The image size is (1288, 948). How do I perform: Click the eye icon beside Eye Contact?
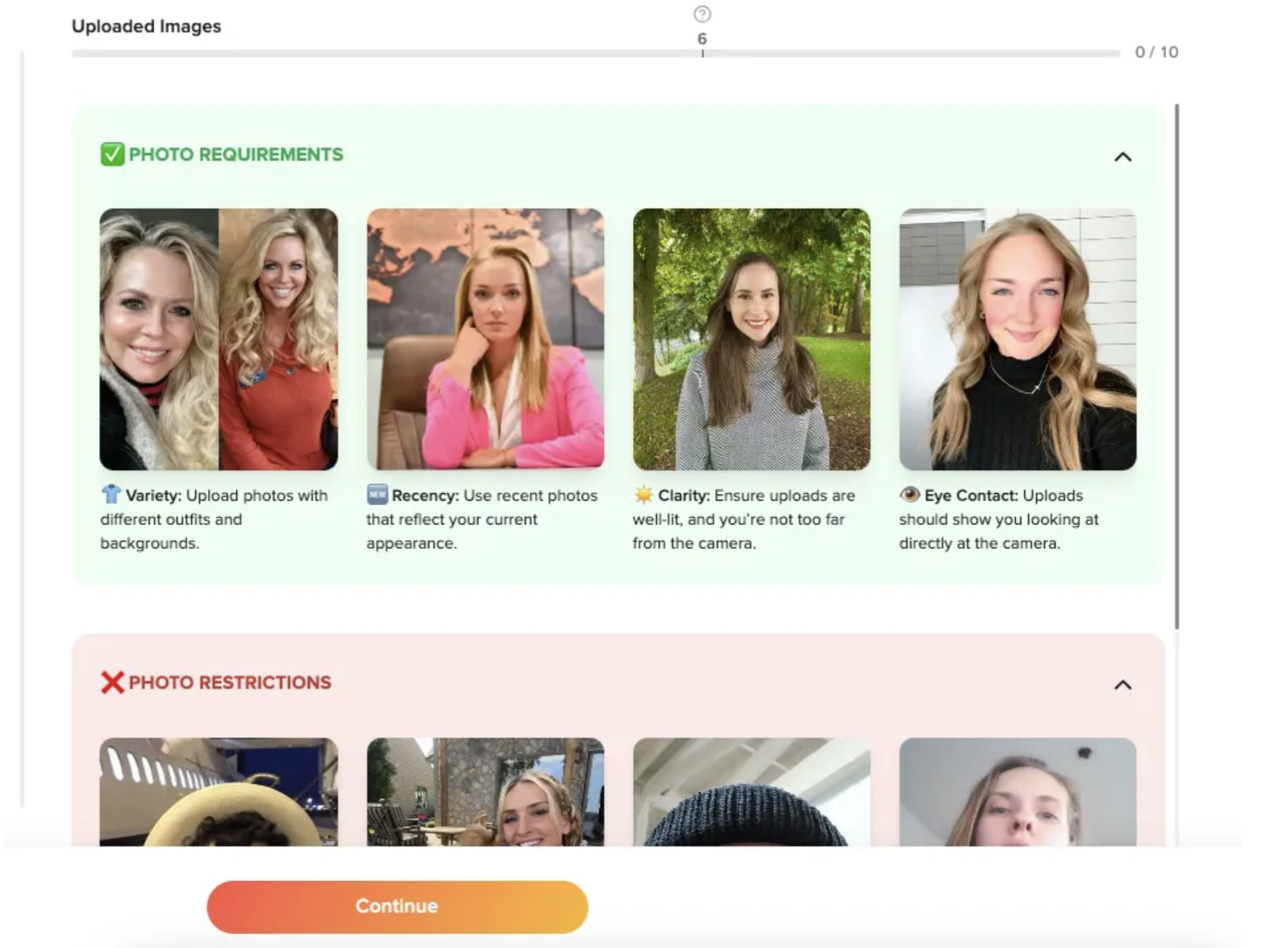click(x=909, y=494)
